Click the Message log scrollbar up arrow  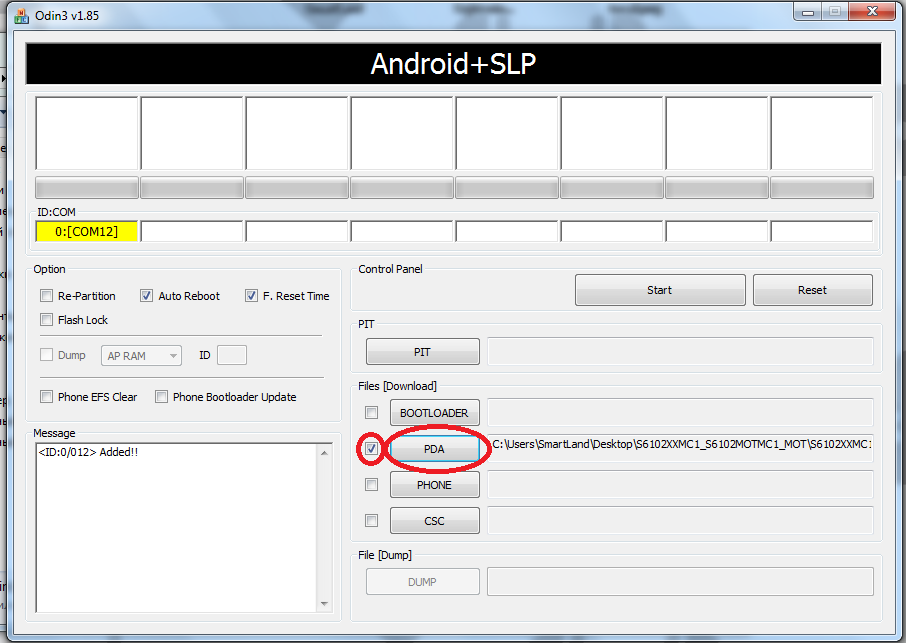(x=324, y=454)
